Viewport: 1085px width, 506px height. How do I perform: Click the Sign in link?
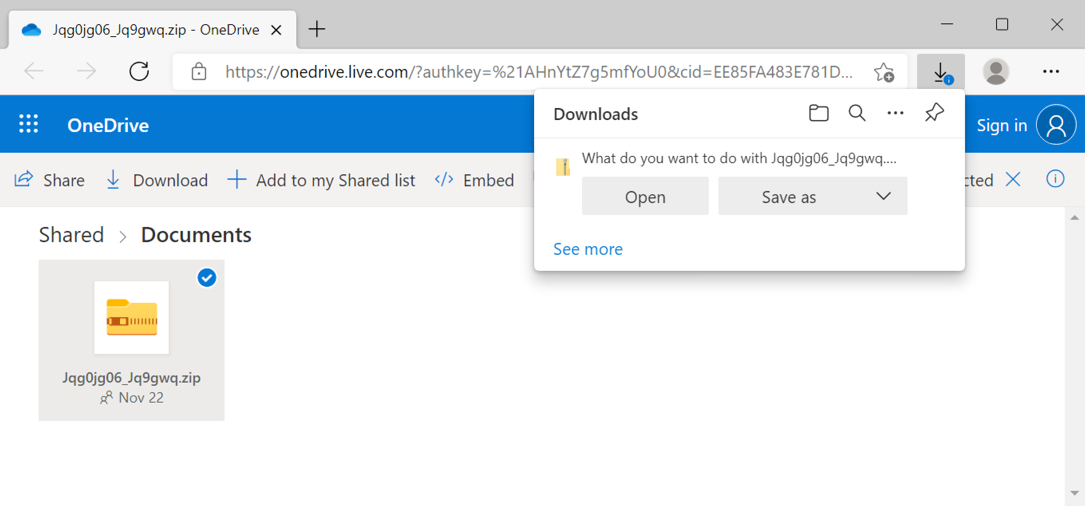click(1001, 125)
